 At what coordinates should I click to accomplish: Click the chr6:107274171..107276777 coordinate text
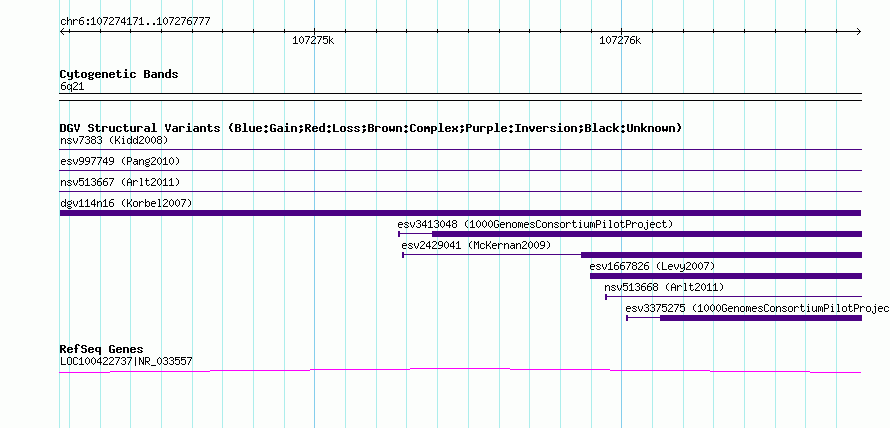pos(135,22)
